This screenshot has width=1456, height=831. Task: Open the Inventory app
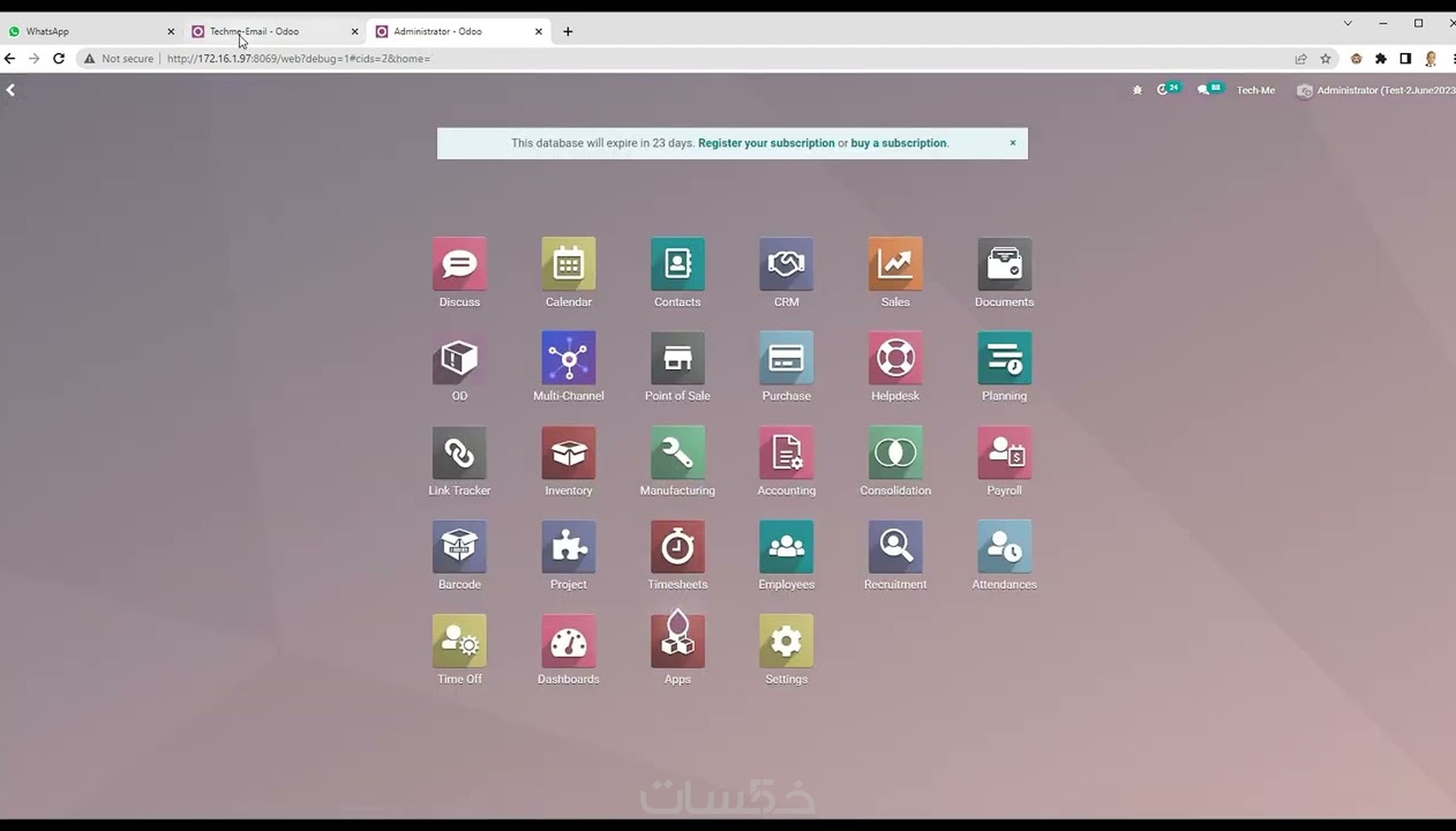[x=568, y=452]
